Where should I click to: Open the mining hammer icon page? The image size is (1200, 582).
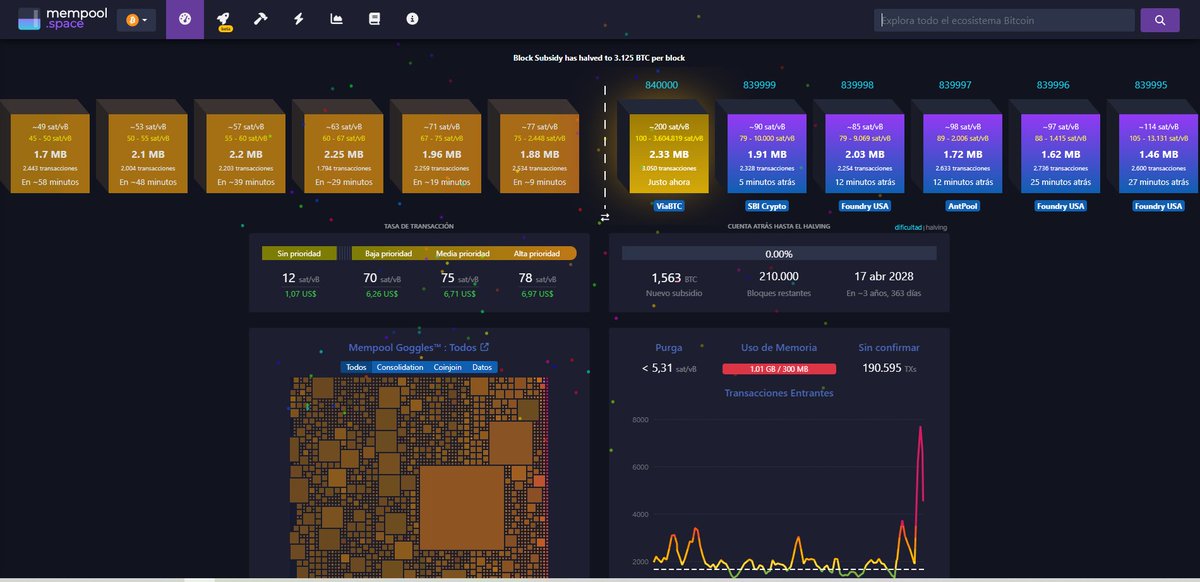[261, 19]
